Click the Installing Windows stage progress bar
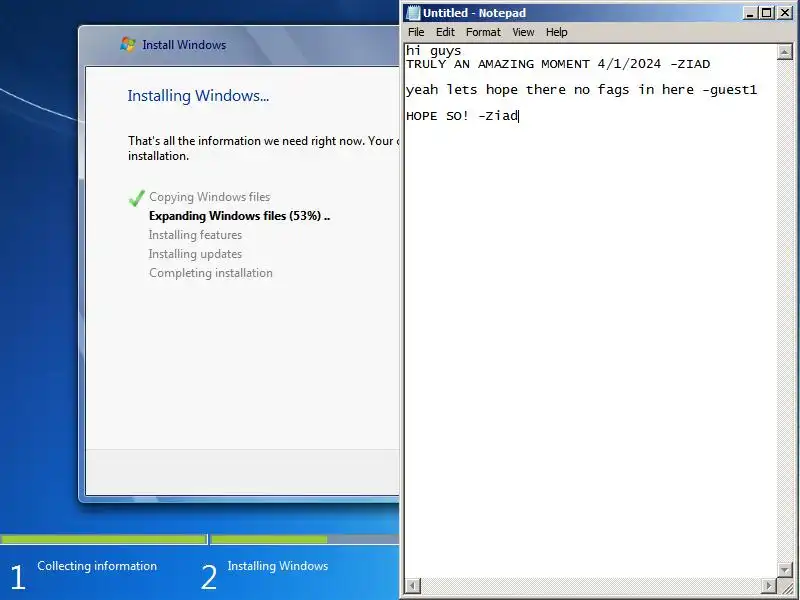 [305, 539]
